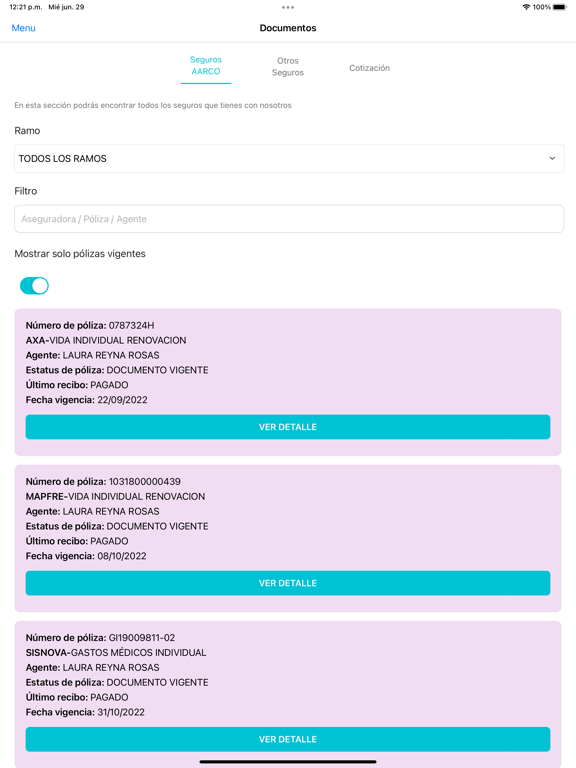
Task: View details of AXA policy 0787324H
Action: click(x=288, y=427)
